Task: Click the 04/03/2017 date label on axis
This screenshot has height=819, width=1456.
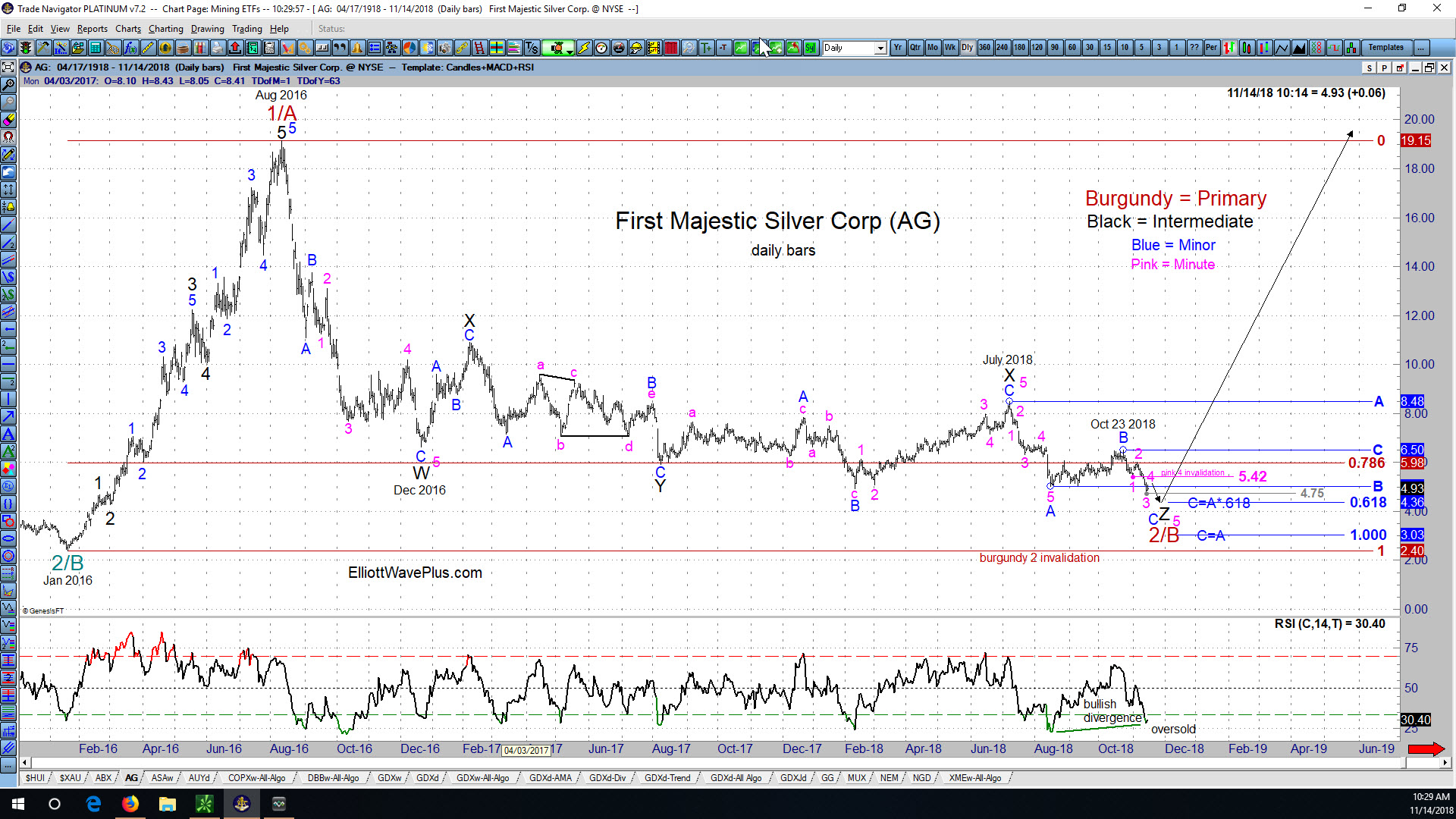Action: [x=526, y=751]
